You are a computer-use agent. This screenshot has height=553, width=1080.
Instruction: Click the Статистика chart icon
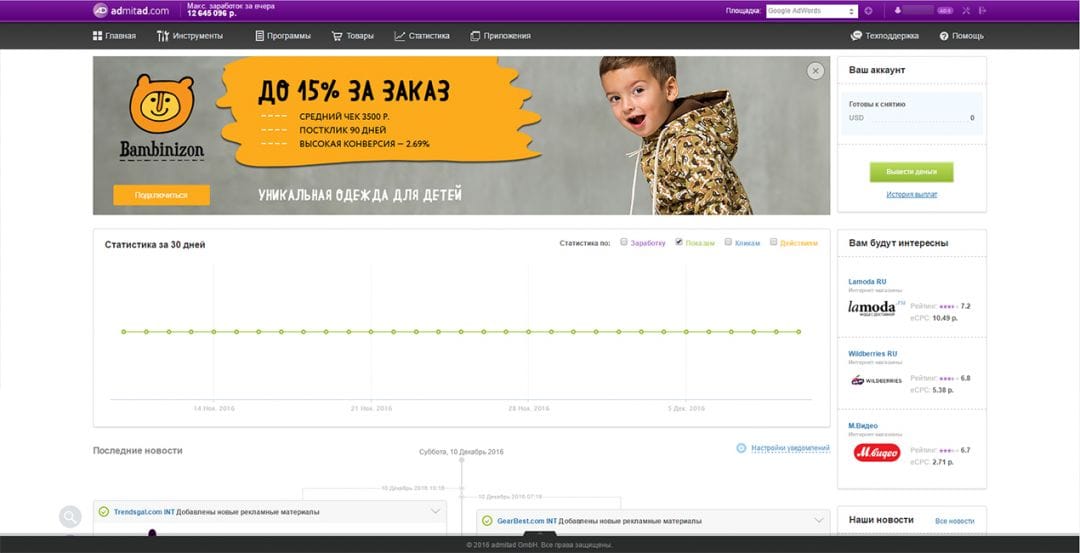pyautogui.click(x=399, y=36)
